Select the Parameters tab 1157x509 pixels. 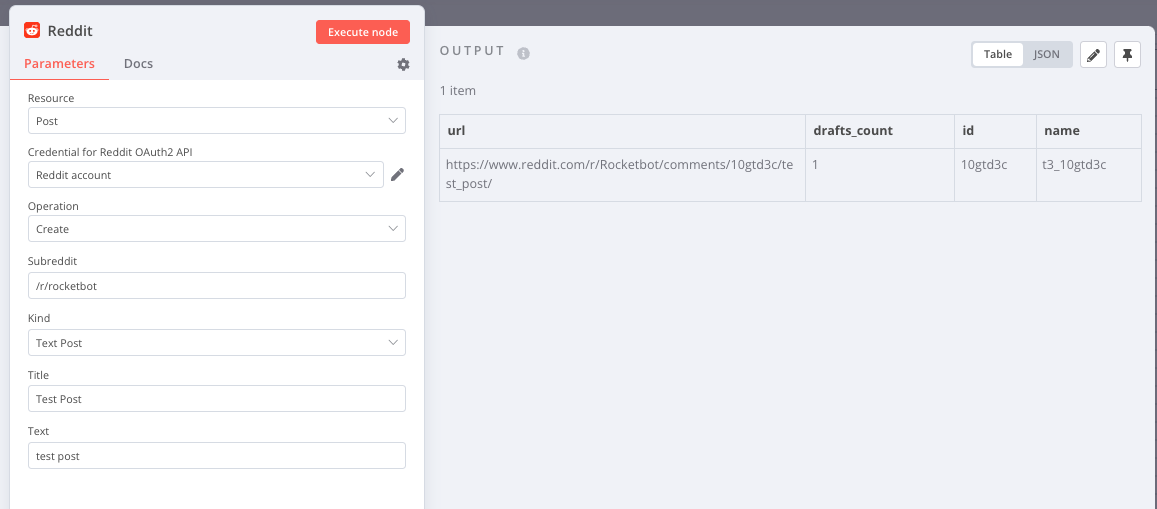click(59, 64)
